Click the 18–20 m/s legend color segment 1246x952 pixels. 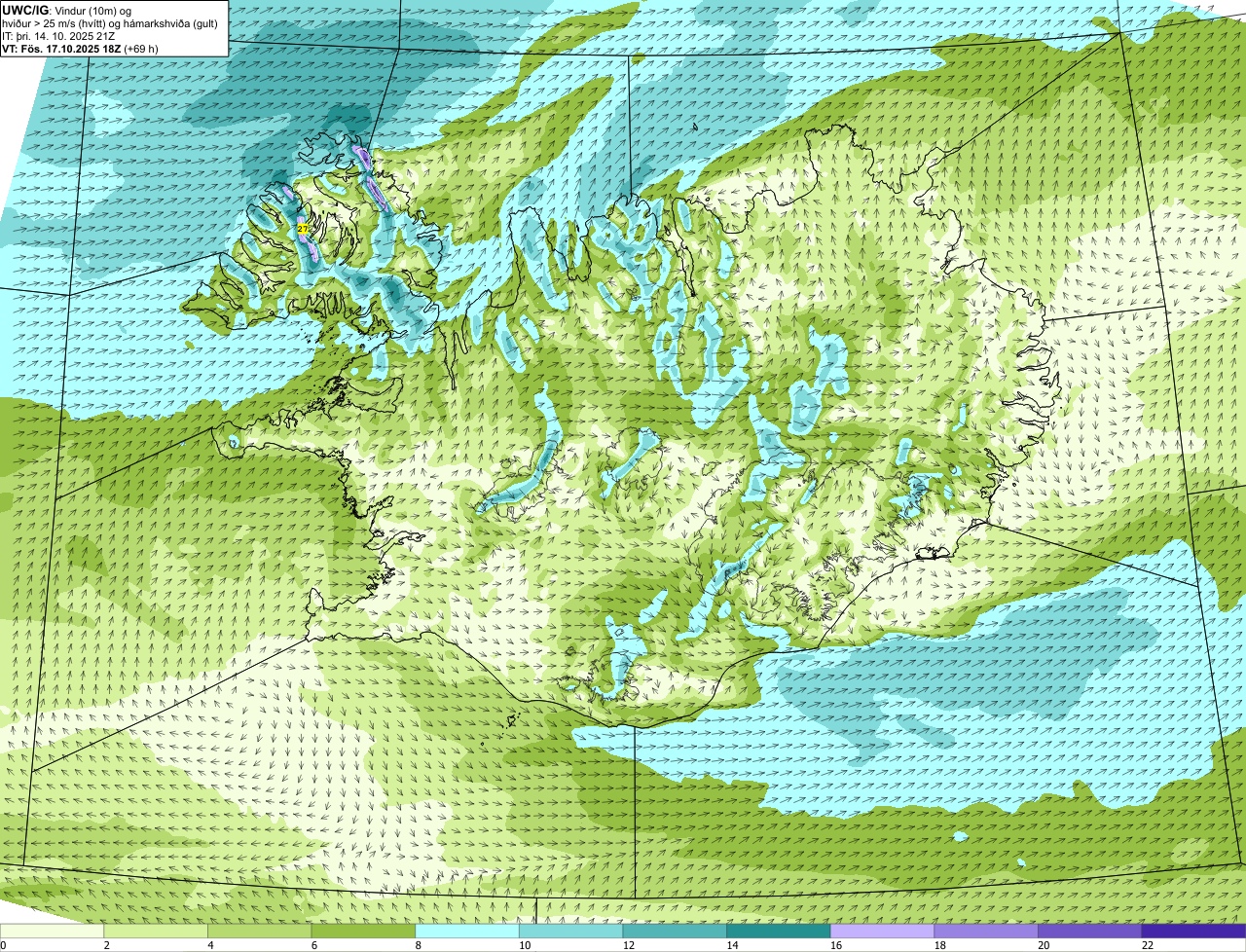[986, 931]
